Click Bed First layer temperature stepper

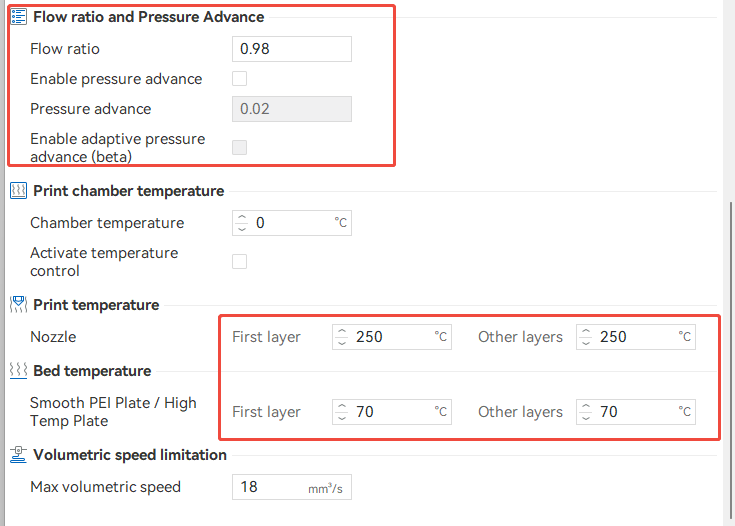click(342, 411)
